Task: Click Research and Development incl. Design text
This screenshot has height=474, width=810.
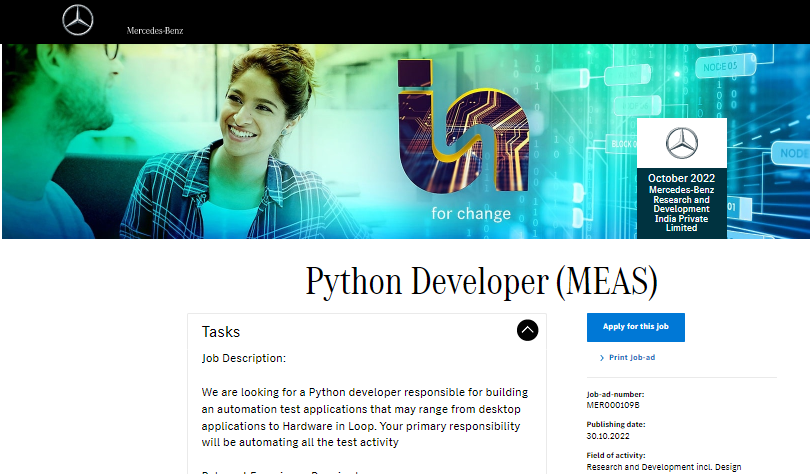Action: (x=663, y=467)
